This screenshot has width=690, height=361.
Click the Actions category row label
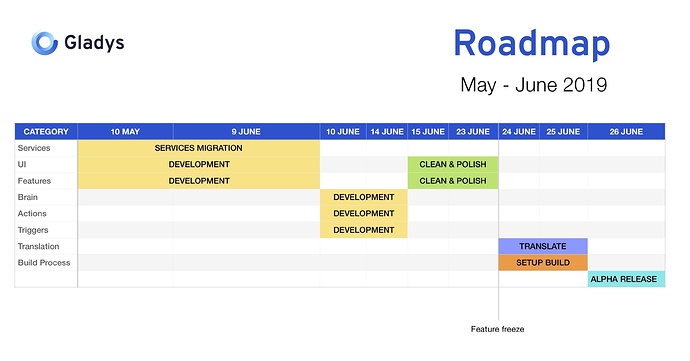tap(32, 214)
